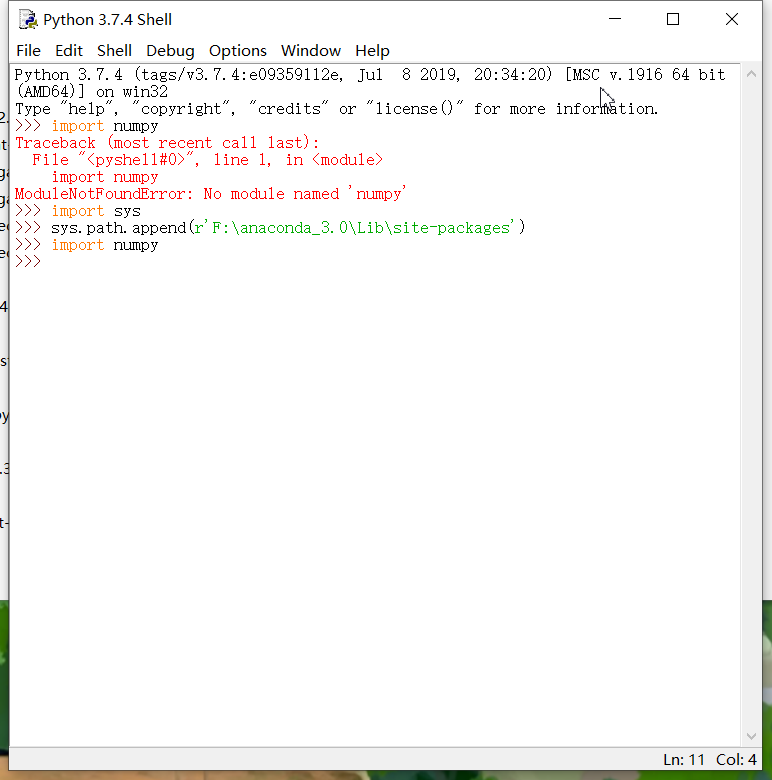Open the File menu
The image size is (772, 780).
[x=28, y=51]
